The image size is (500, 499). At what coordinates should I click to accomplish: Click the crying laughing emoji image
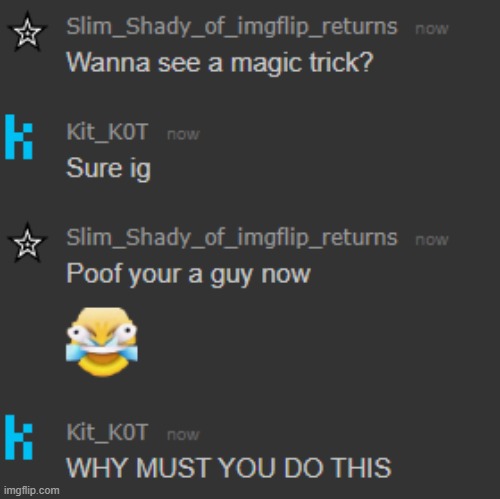tap(102, 342)
